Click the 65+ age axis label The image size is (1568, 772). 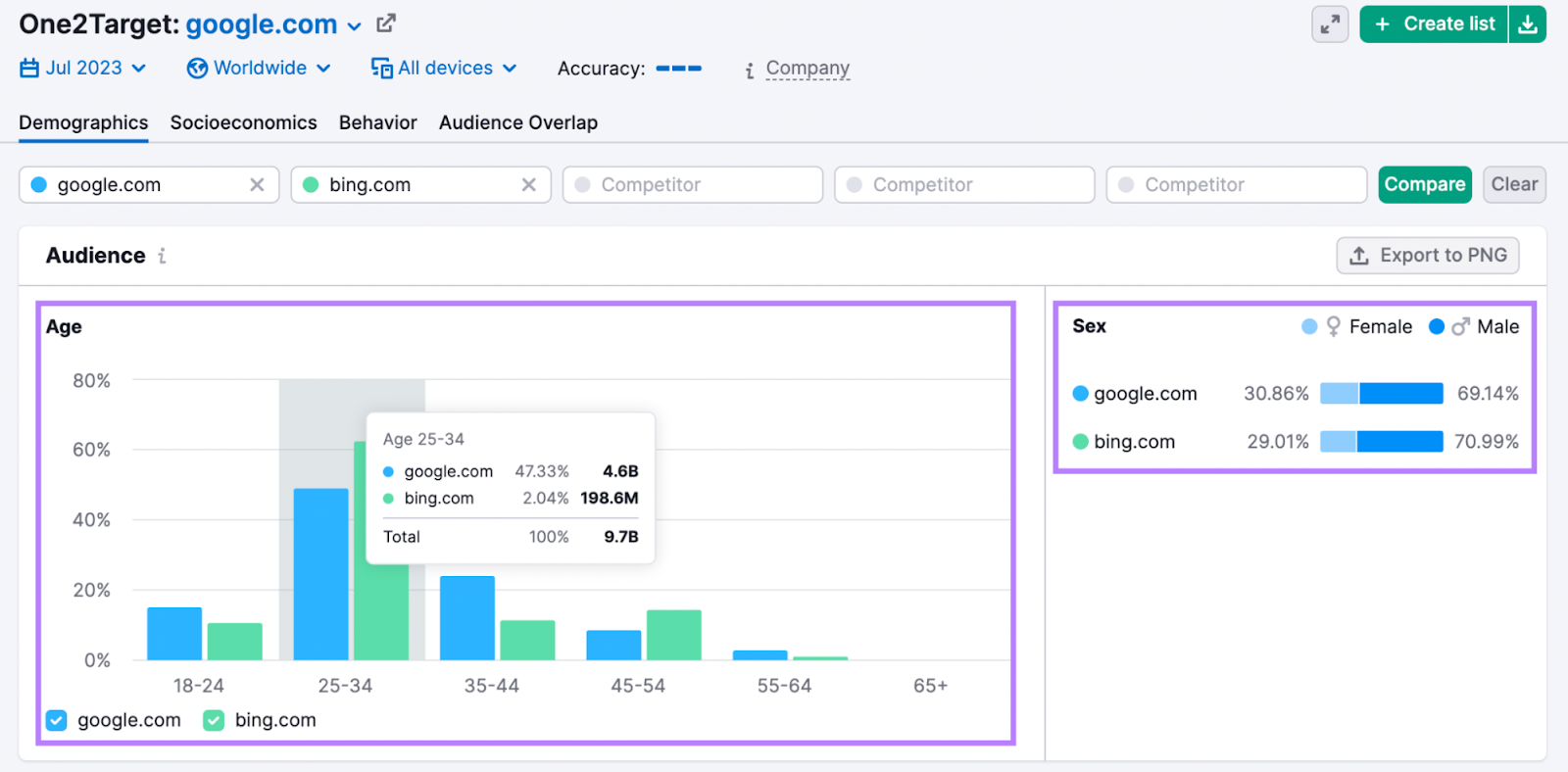(930, 686)
